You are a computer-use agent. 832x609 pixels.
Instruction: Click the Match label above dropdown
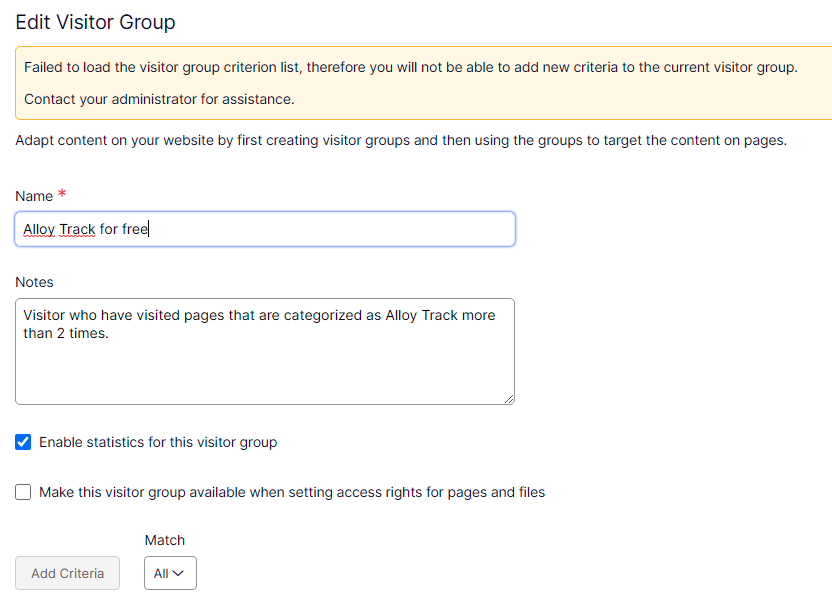click(165, 540)
